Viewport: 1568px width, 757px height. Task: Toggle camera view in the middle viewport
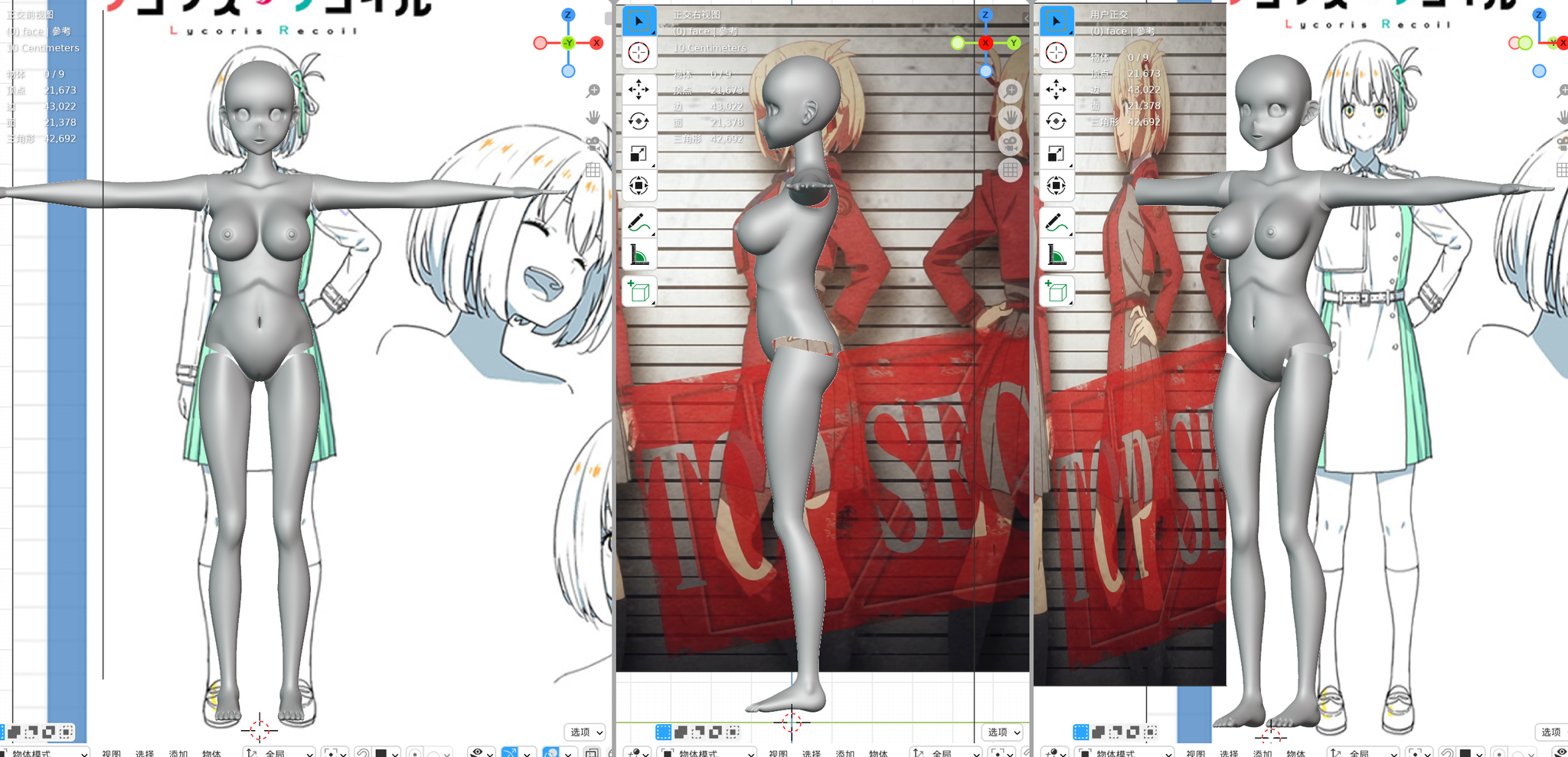coord(1011,143)
